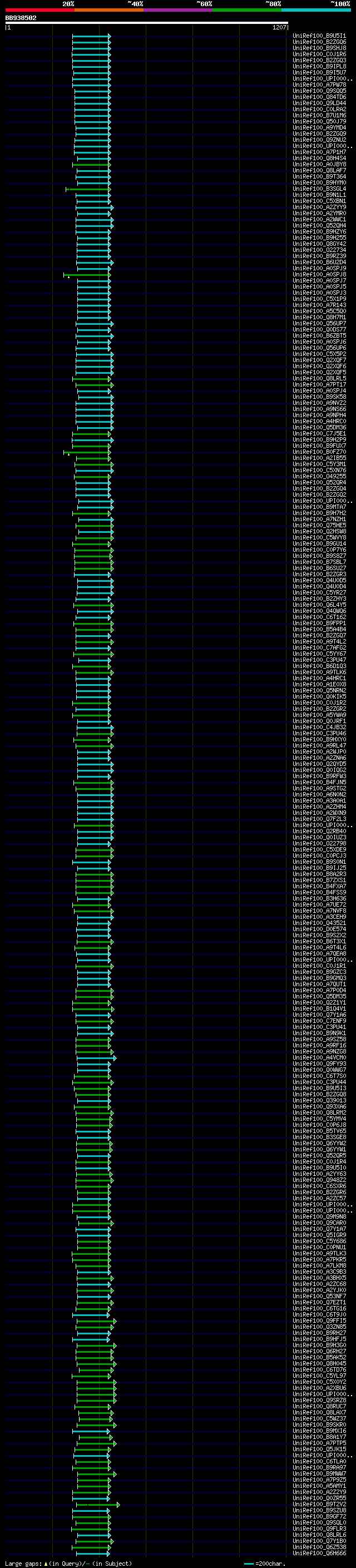
Task: Select the query name BB938502
Action: point(21,18)
